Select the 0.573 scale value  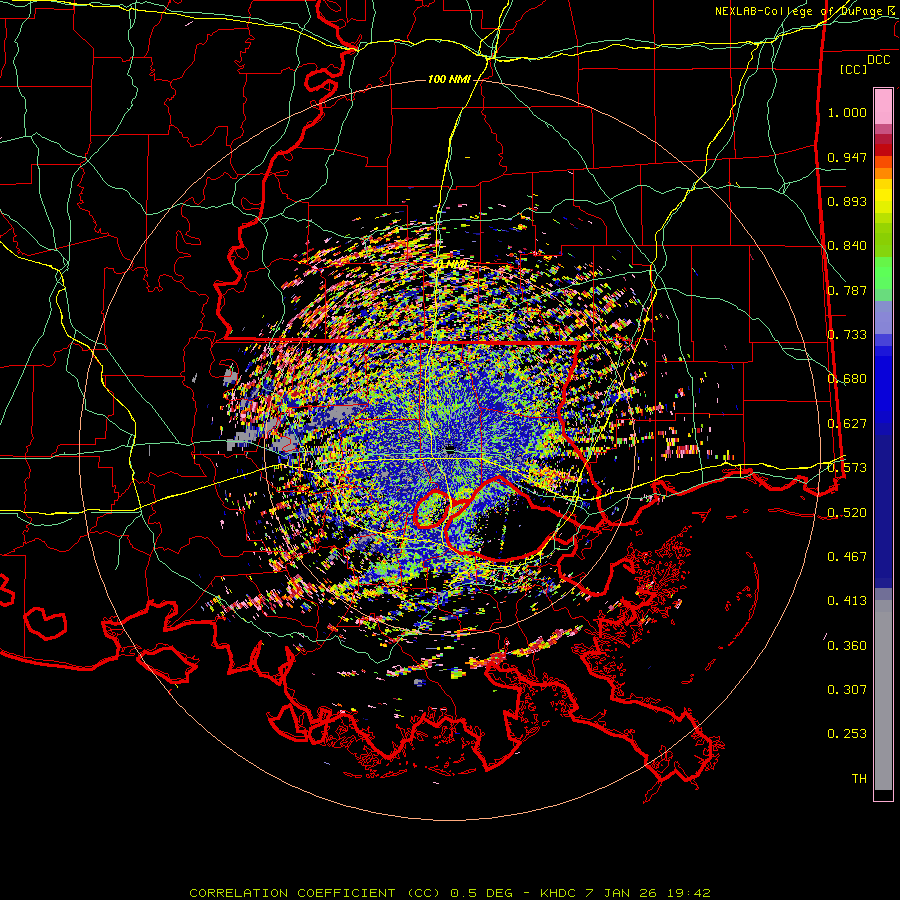click(x=847, y=468)
